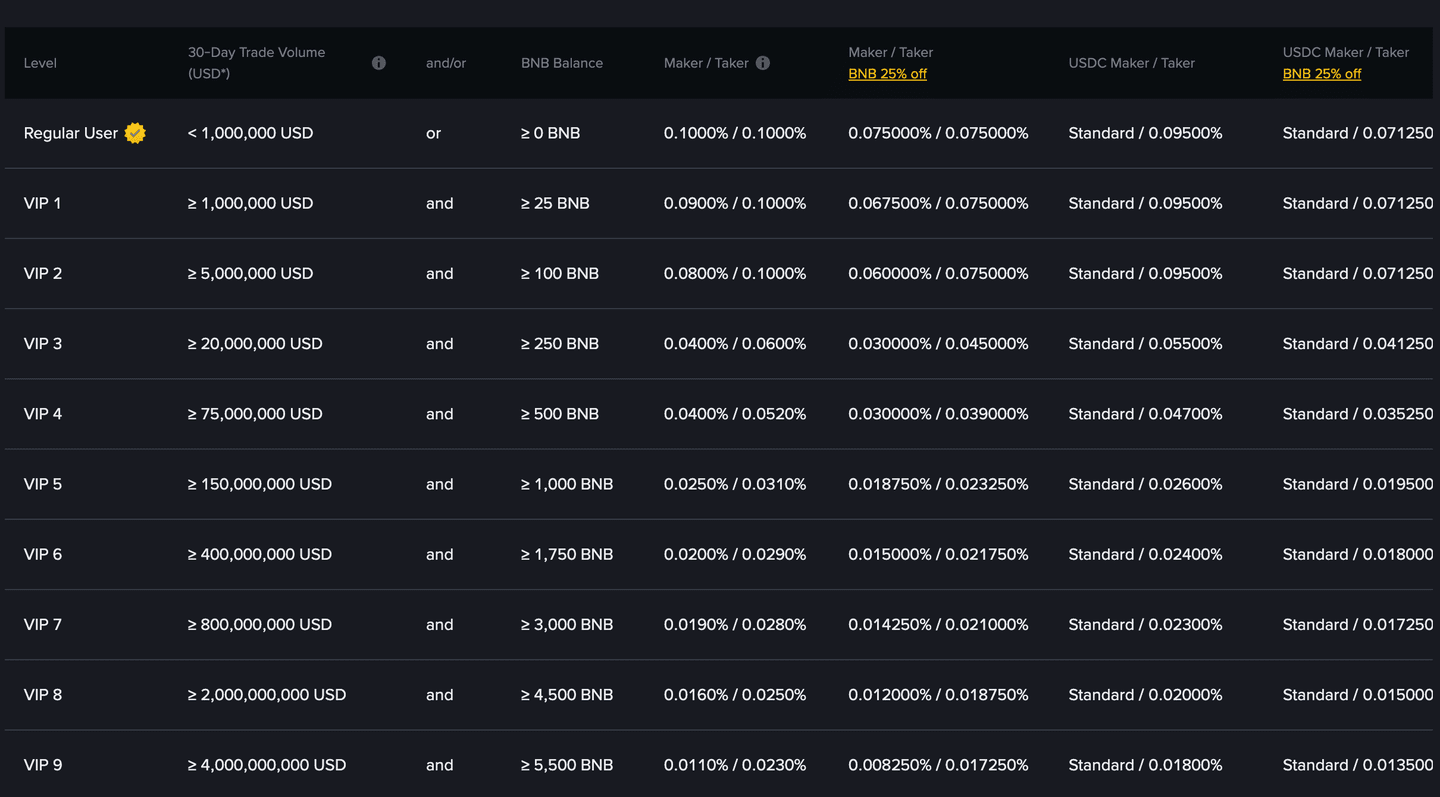Click the 30-Day Trade Volume header text
The image size is (1440, 797).
tap(256, 53)
